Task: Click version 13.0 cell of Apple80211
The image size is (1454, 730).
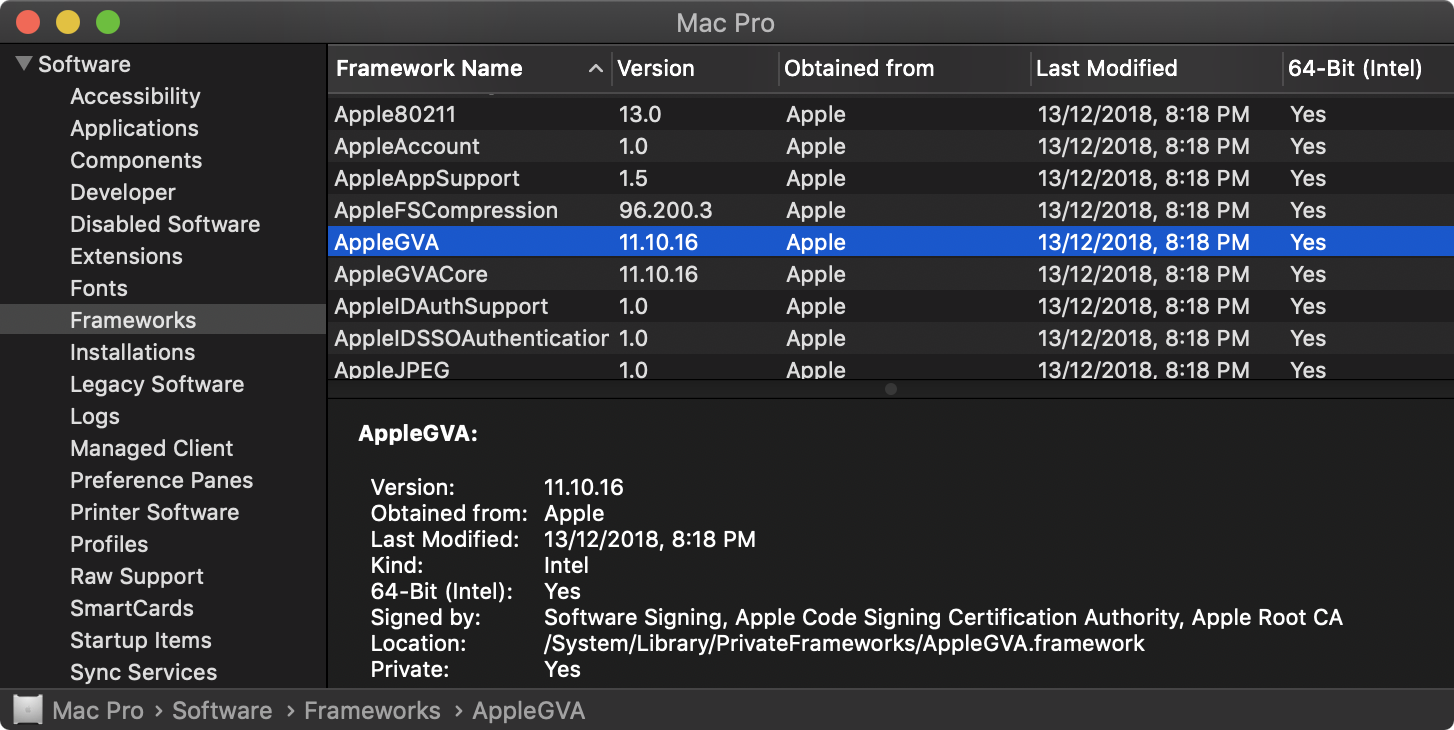Action: coord(640,114)
